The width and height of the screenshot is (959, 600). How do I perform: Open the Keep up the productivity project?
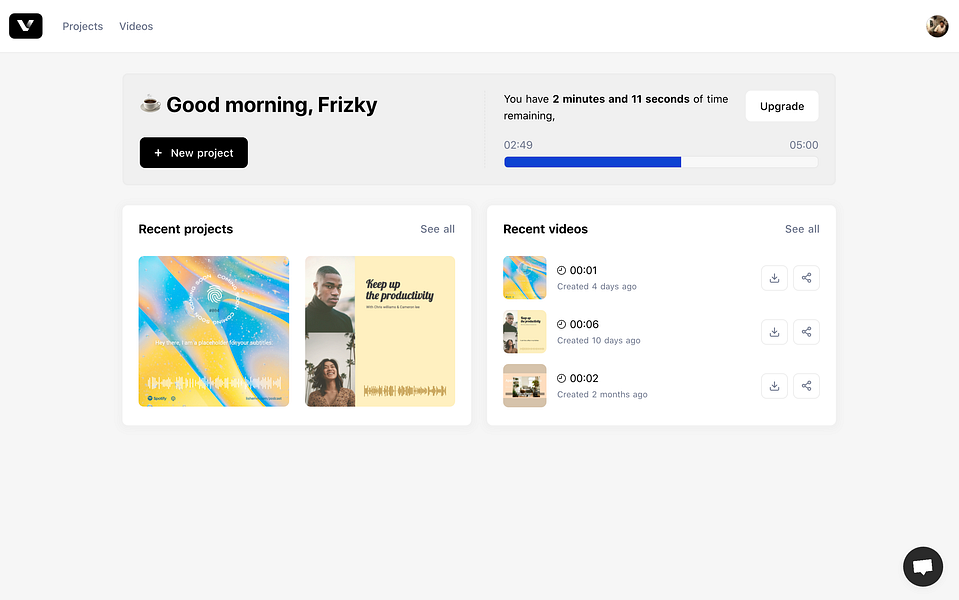[380, 331]
